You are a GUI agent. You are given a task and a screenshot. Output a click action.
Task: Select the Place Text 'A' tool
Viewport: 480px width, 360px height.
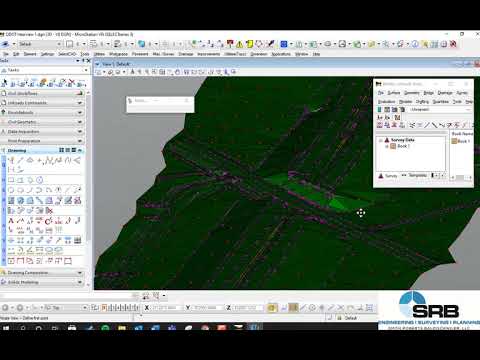11,221
